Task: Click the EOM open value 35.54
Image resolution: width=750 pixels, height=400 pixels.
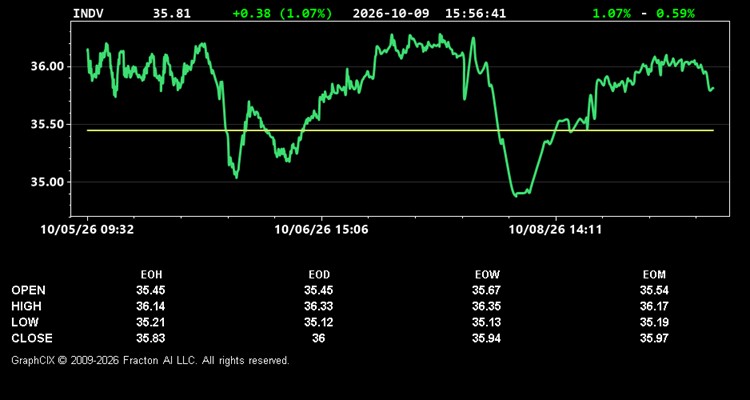Action: click(x=654, y=290)
